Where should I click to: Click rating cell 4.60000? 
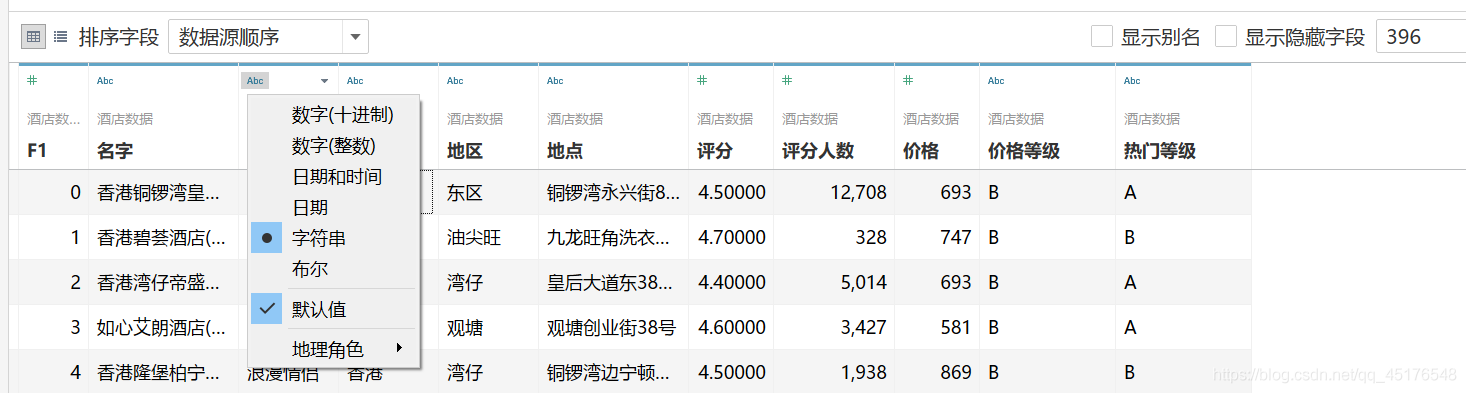pyautogui.click(x=731, y=327)
